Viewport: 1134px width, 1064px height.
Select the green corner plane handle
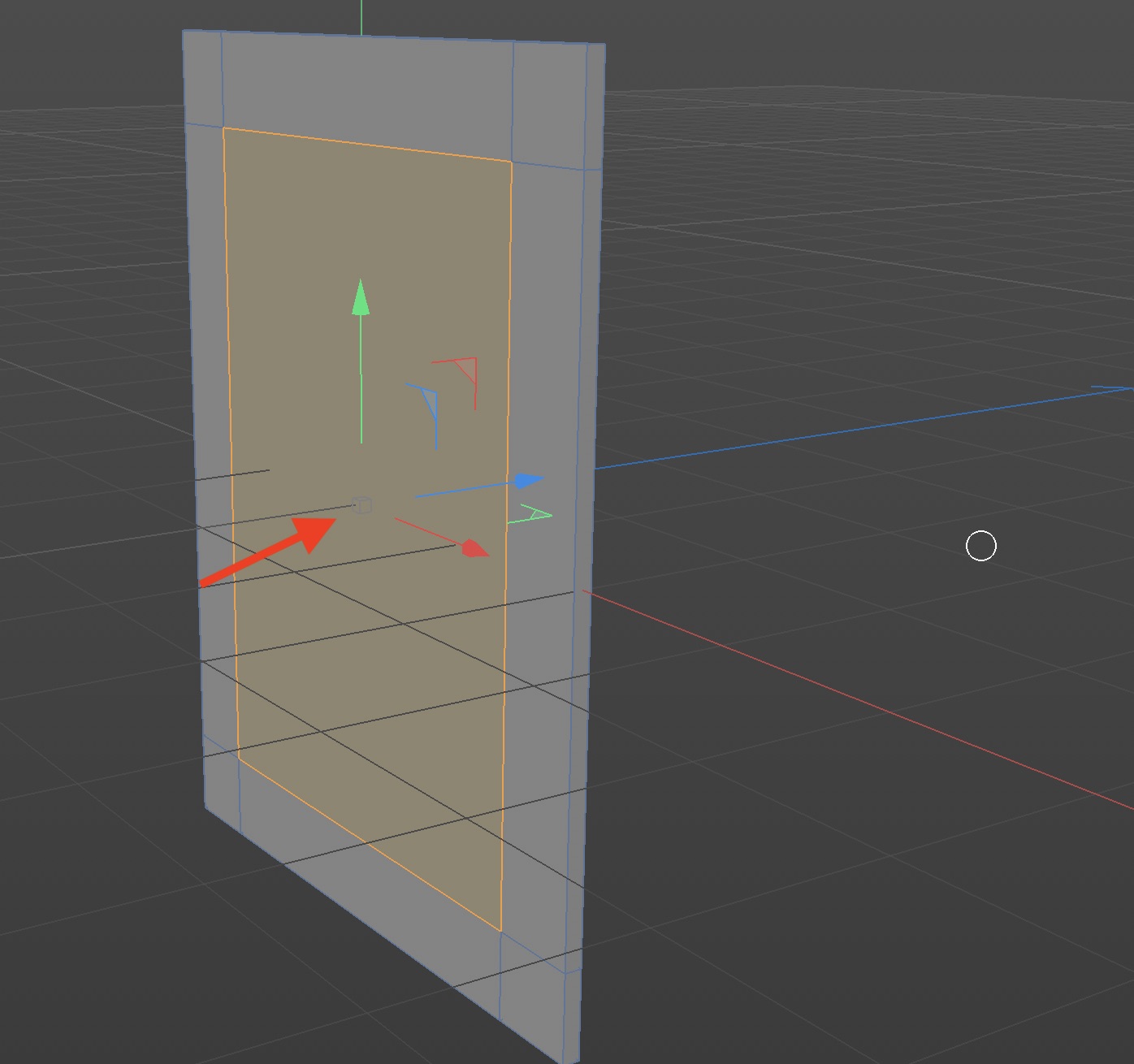532,516
